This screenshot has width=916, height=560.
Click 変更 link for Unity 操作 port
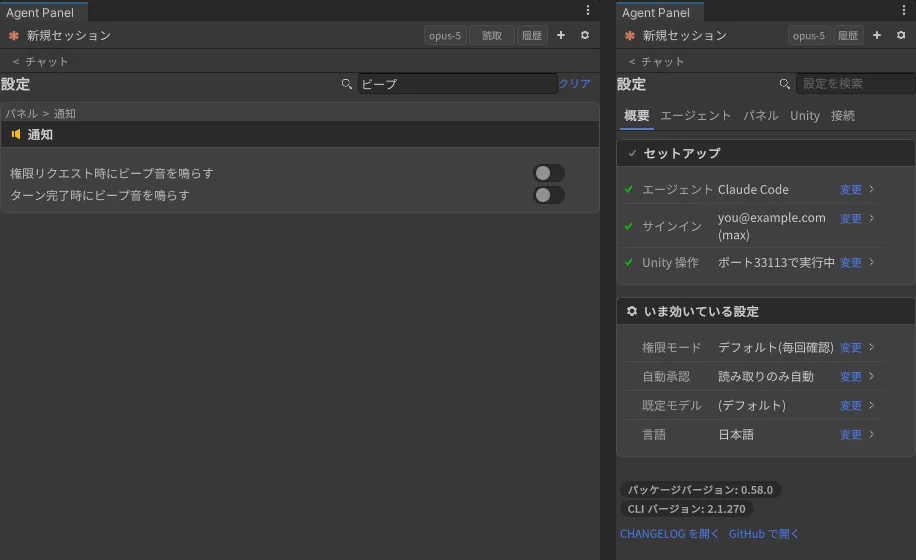[x=851, y=263]
